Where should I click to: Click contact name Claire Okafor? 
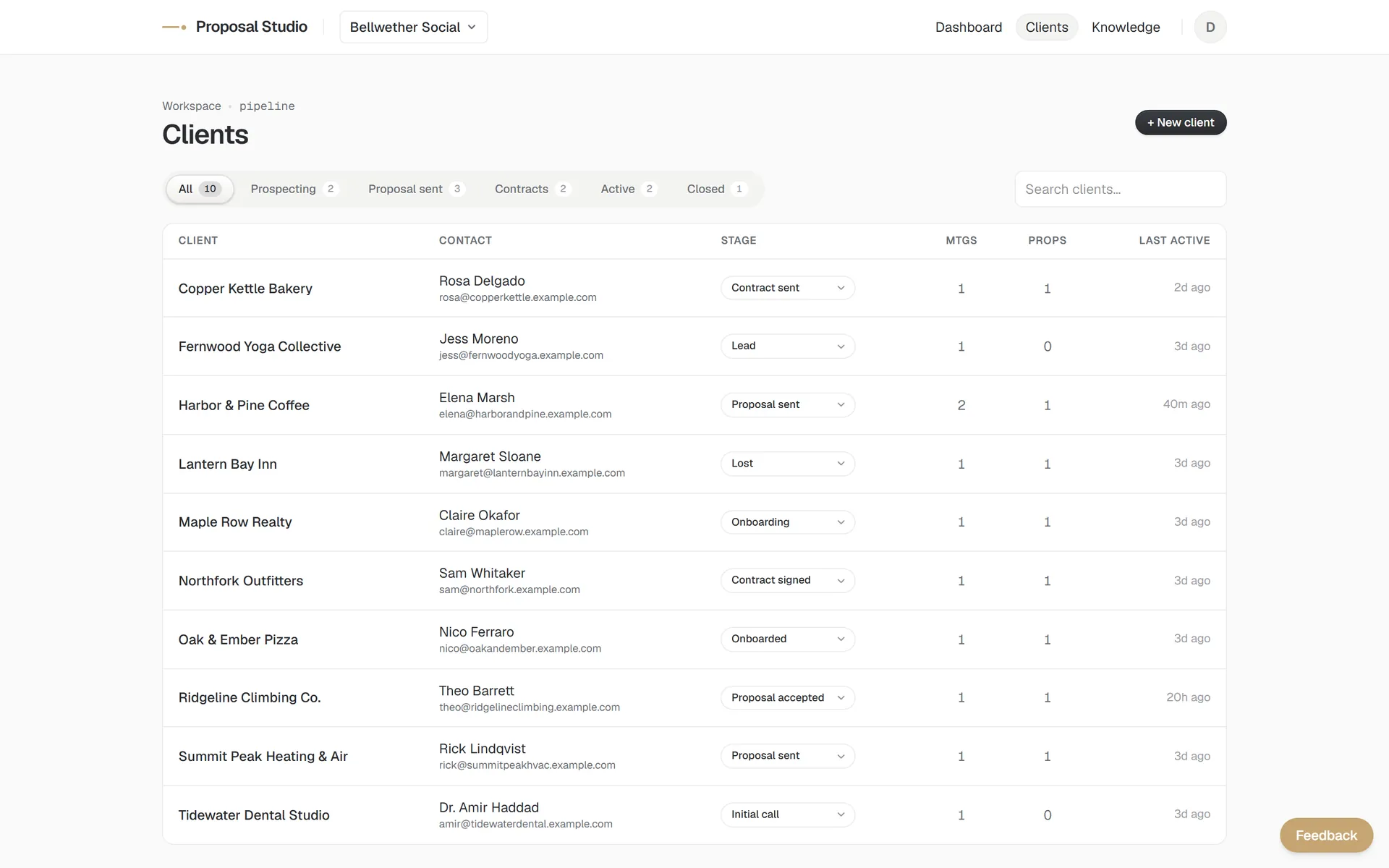tap(479, 515)
